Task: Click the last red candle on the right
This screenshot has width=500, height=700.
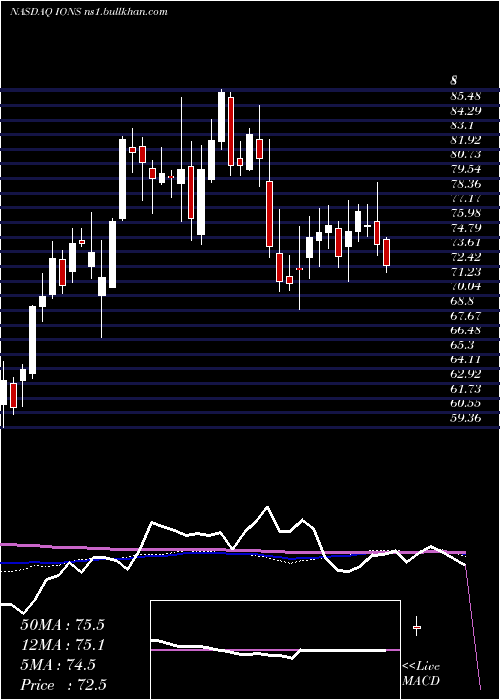Action: pyautogui.click(x=386, y=253)
